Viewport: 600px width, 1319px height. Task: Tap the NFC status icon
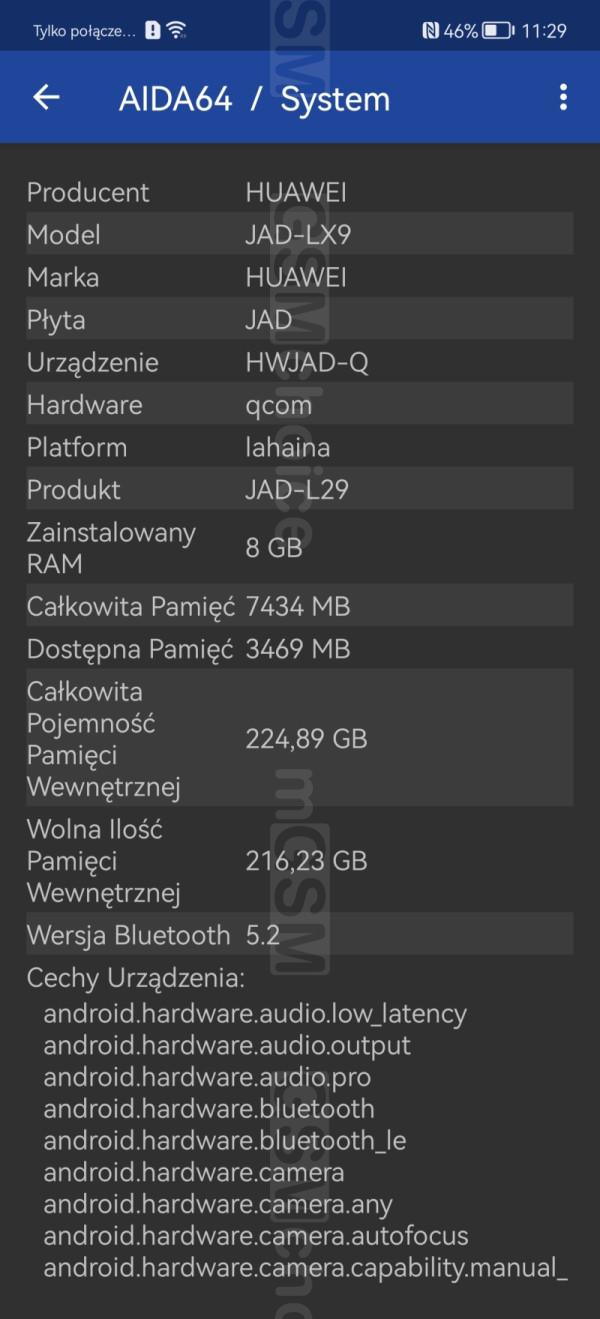[x=430, y=31]
